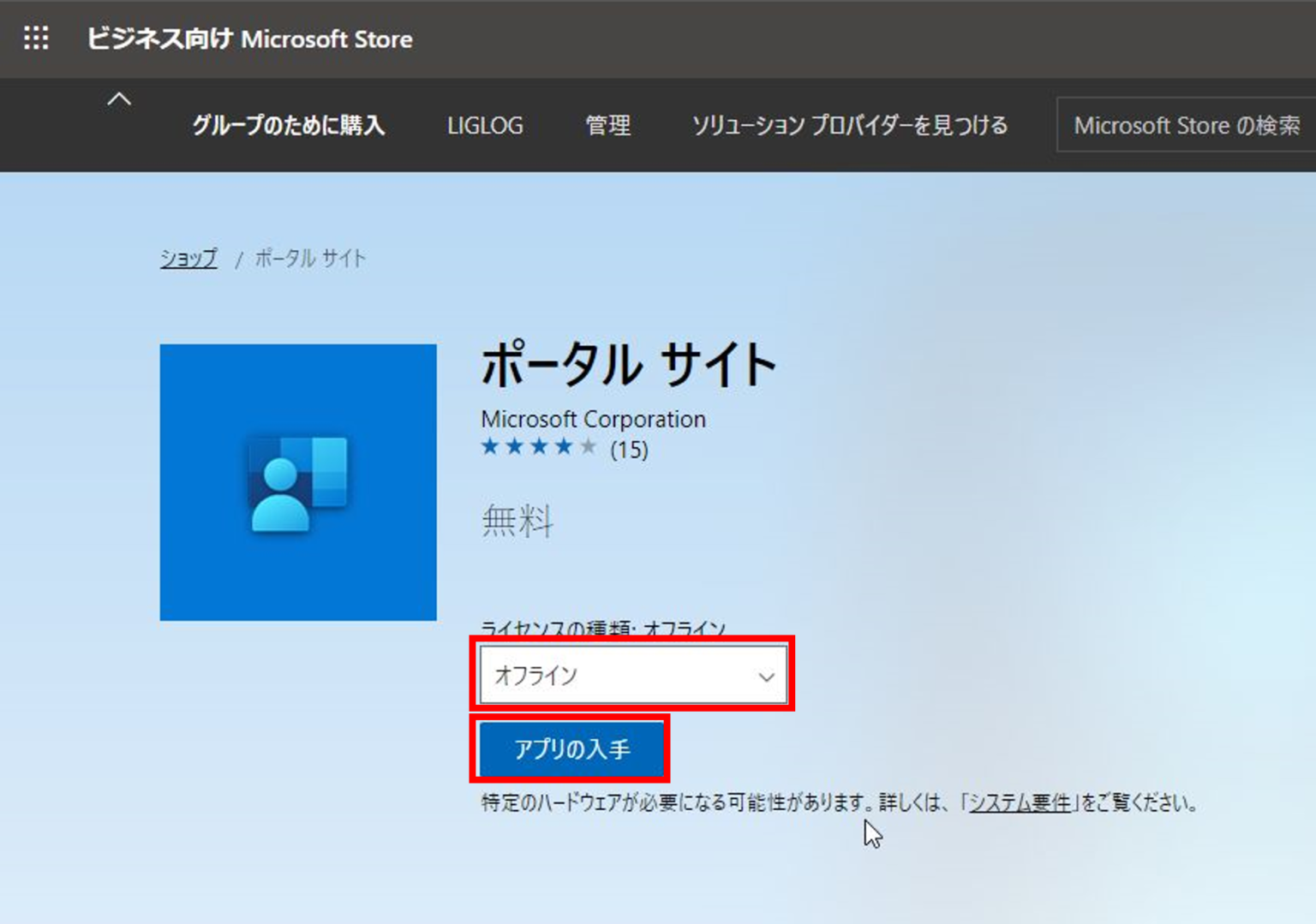The image size is (1316, 924).
Task: Click the half-filled fifth rating star
Action: coord(588,446)
